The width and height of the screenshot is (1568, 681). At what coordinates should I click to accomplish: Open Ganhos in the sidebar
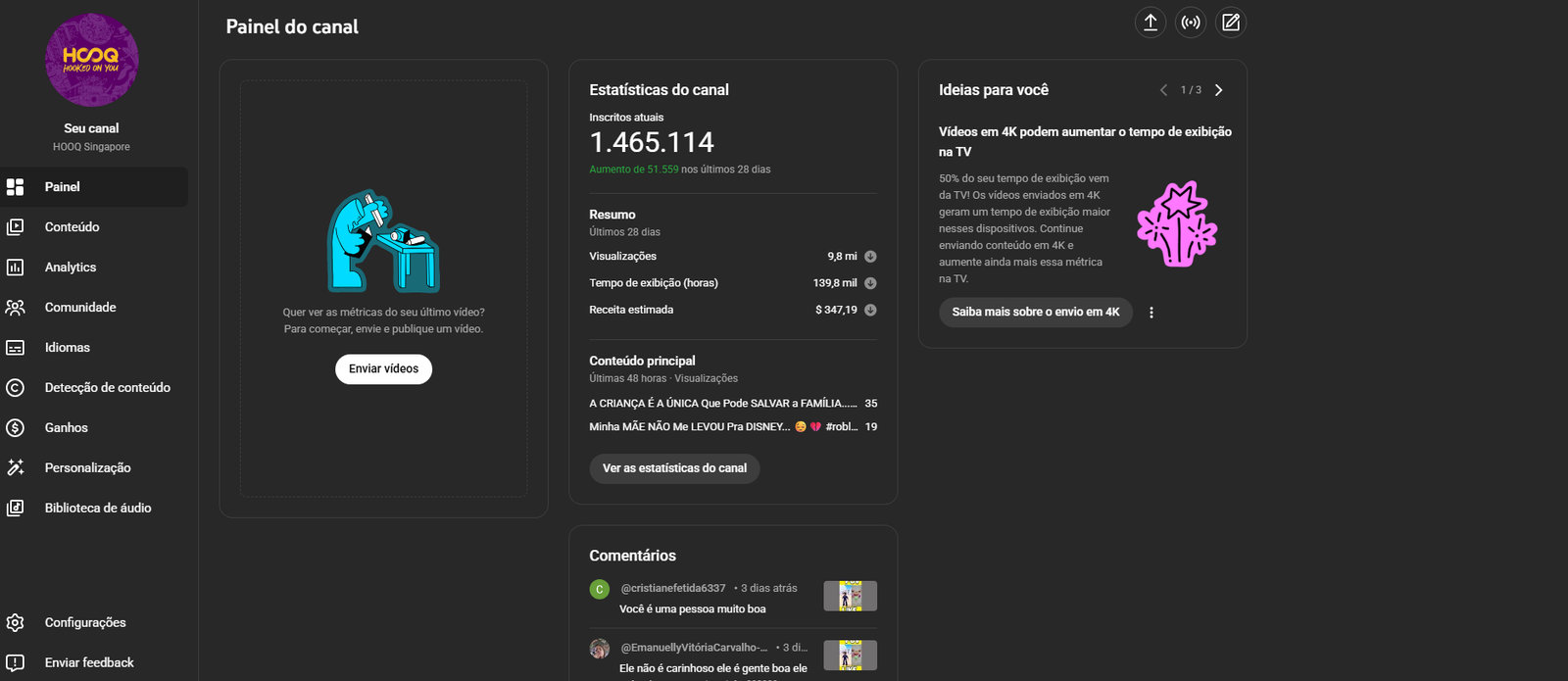(94, 428)
